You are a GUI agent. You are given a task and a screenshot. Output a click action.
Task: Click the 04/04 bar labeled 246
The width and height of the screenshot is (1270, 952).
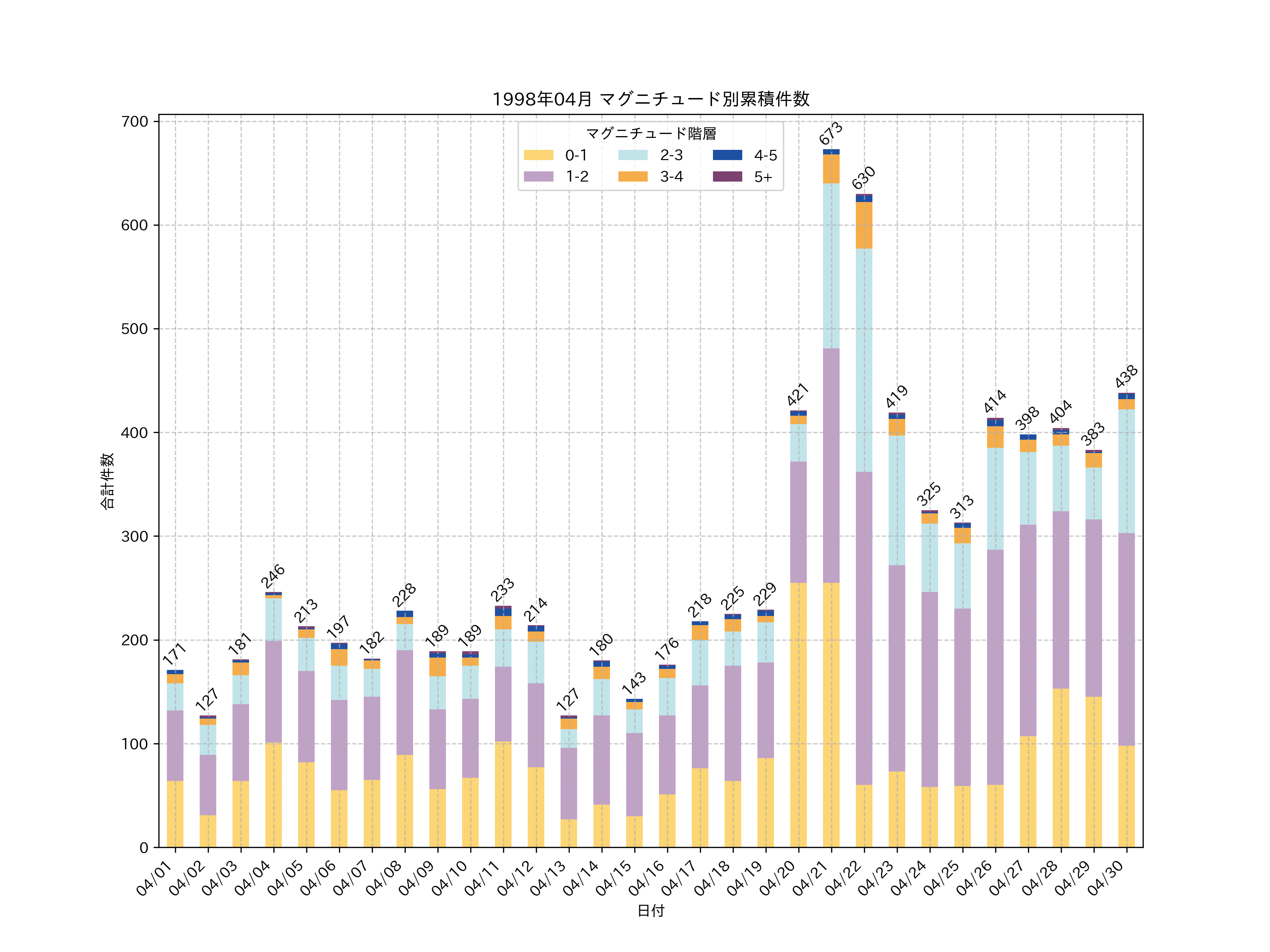tap(273, 720)
